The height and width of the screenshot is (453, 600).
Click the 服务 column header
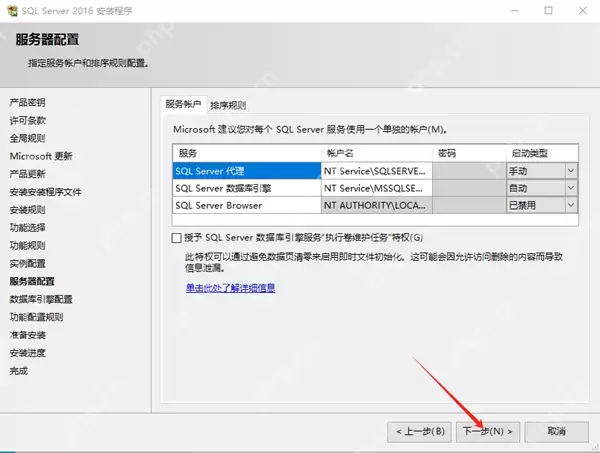[247, 153]
